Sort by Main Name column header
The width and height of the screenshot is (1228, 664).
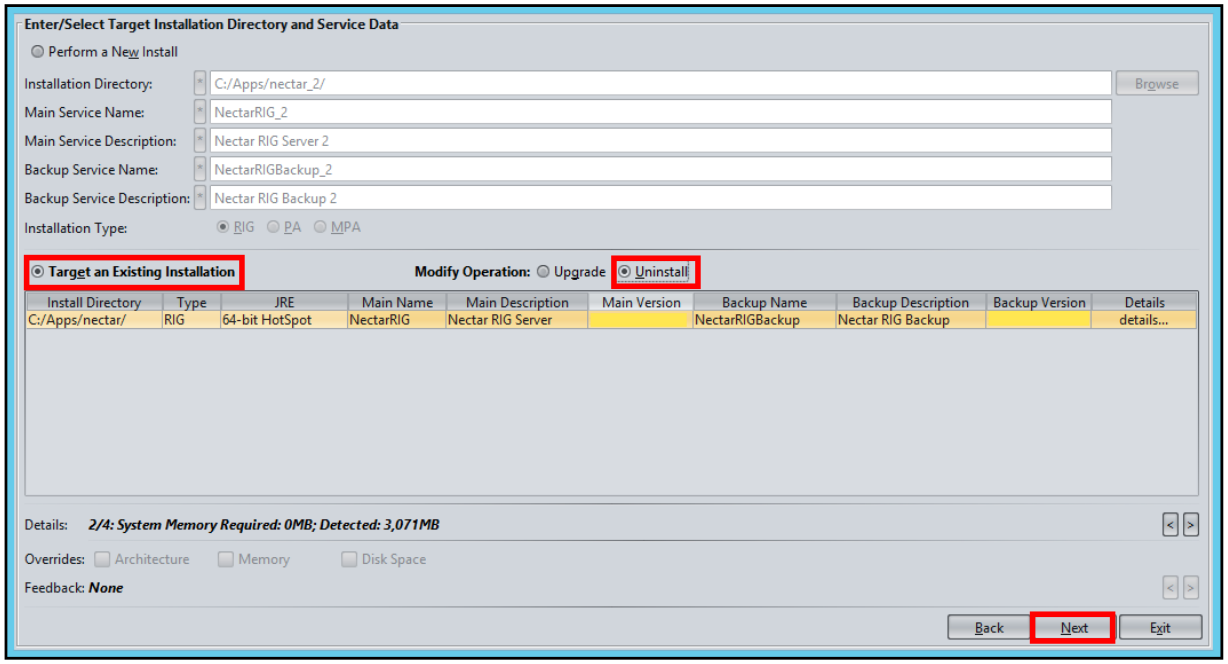(x=397, y=302)
